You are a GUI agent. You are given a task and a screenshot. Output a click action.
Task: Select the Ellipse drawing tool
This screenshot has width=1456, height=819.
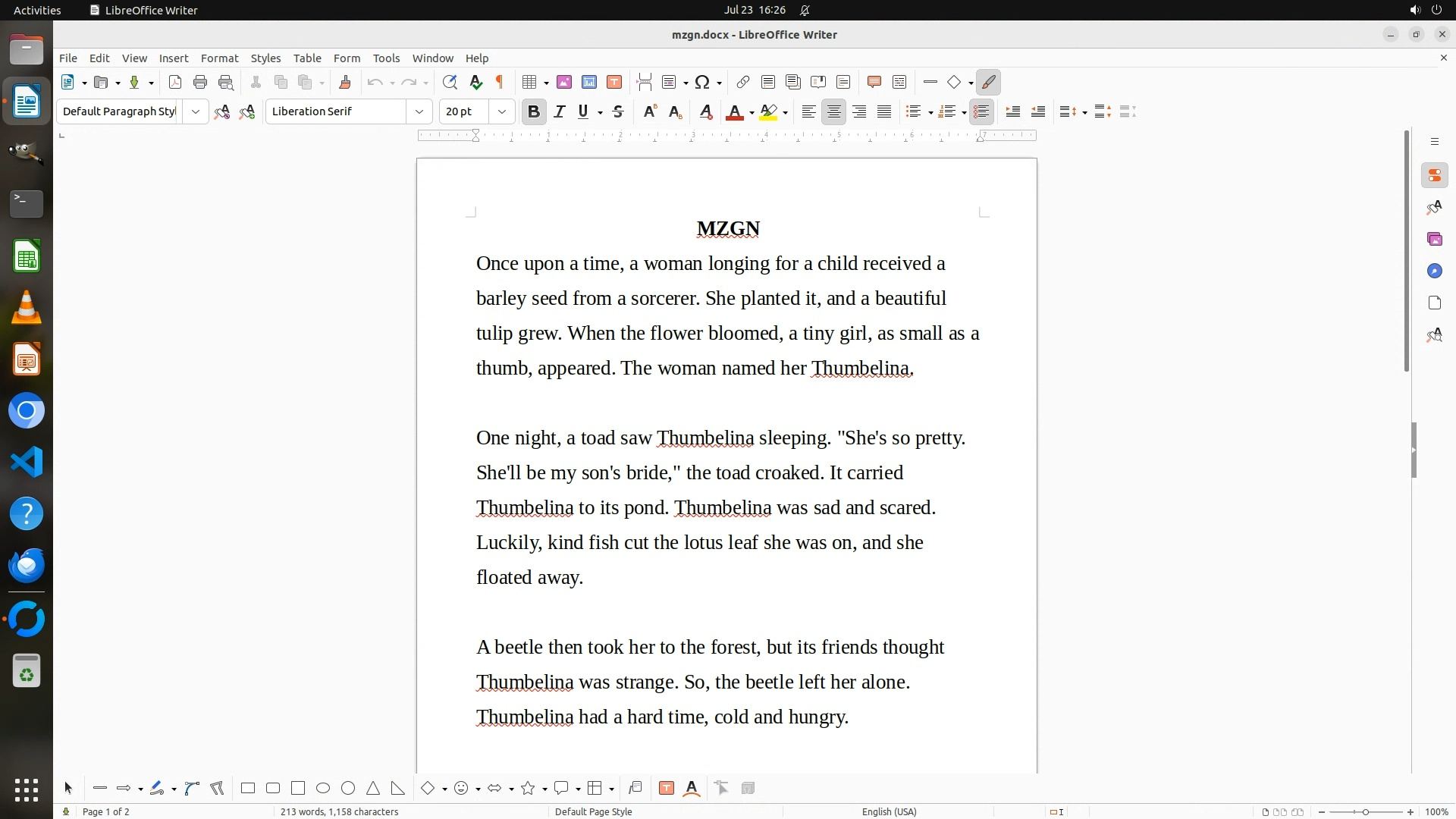pyautogui.click(x=323, y=789)
